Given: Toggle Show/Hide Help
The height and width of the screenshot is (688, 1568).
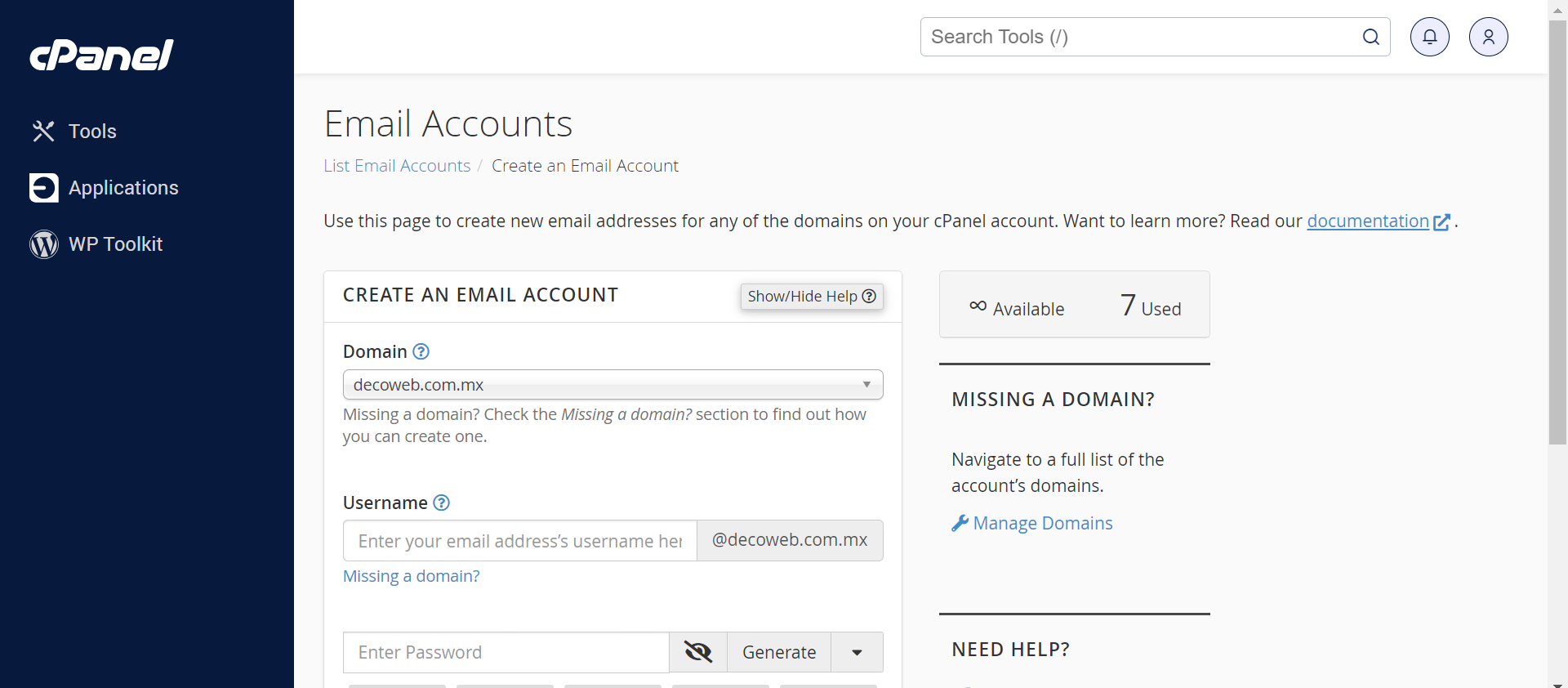Looking at the screenshot, I should pos(811,296).
